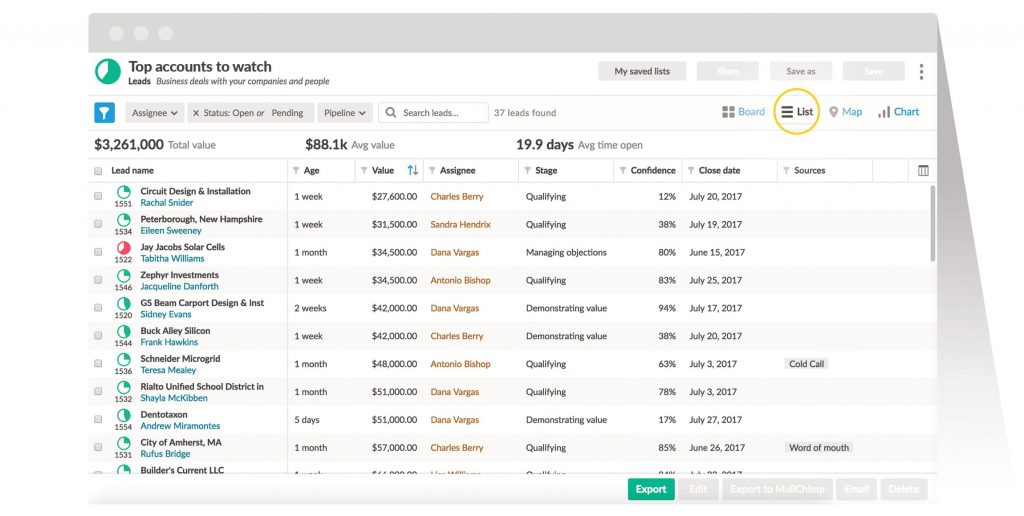Select the Zephyr Investments row checkbox
The image size is (1024, 516).
[98, 281]
